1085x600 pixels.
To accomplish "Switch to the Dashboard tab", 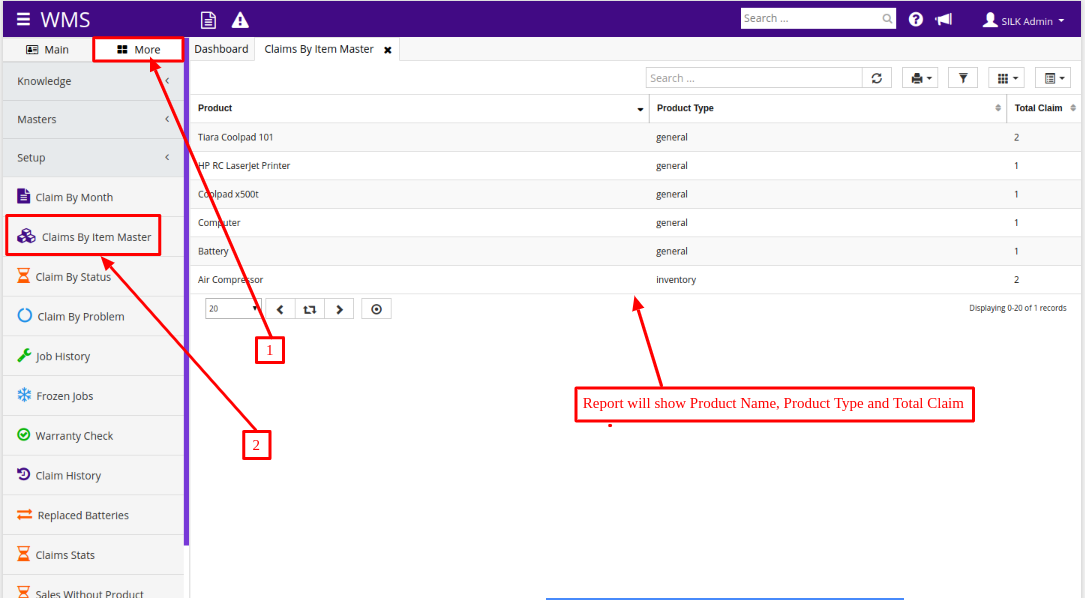I will [221, 49].
